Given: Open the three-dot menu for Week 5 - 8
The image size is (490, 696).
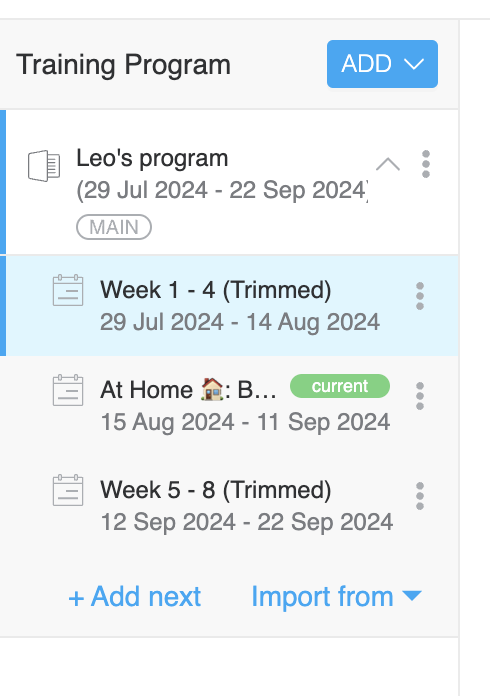Looking at the screenshot, I should click(x=420, y=496).
